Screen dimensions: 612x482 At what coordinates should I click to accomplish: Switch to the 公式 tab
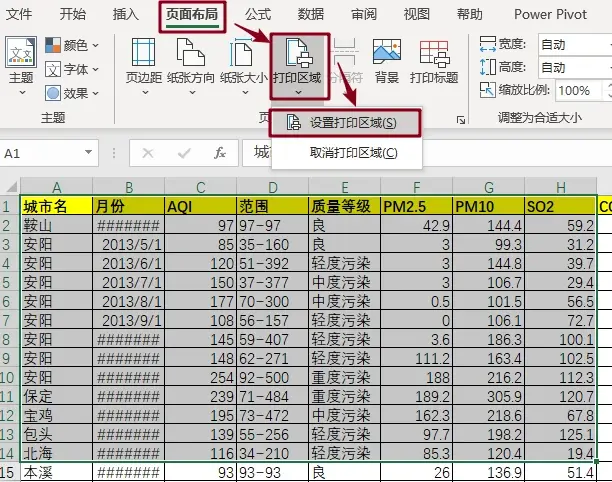point(258,14)
